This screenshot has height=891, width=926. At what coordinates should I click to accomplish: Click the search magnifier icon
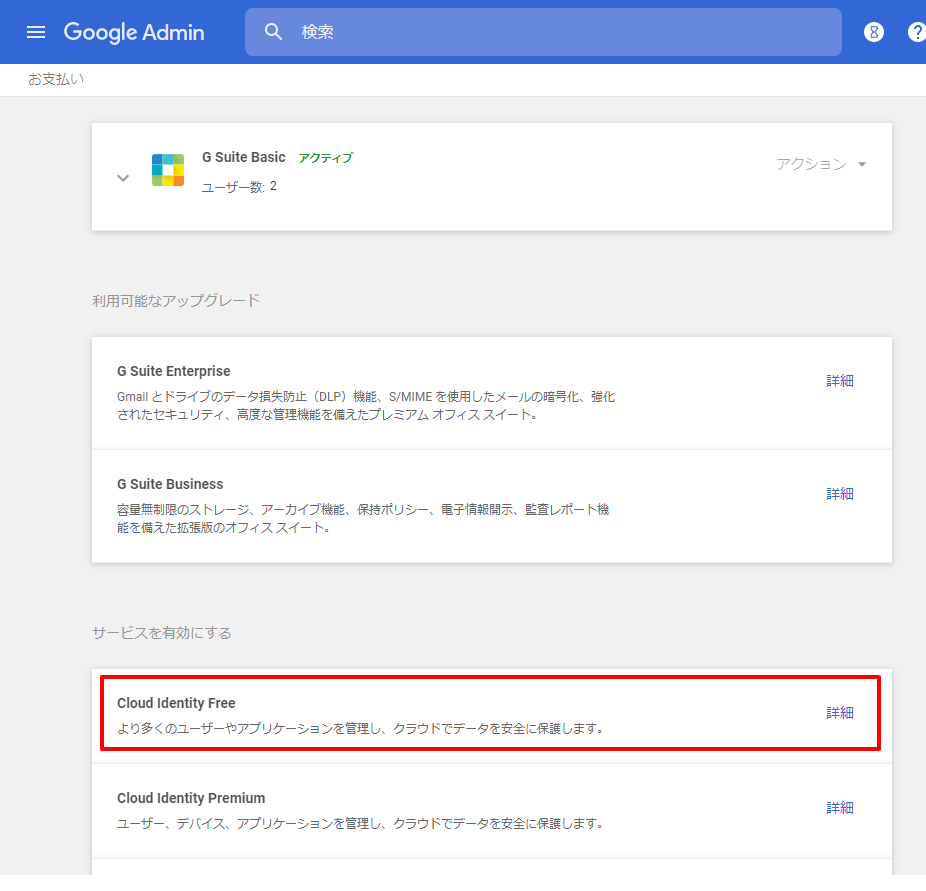point(273,32)
